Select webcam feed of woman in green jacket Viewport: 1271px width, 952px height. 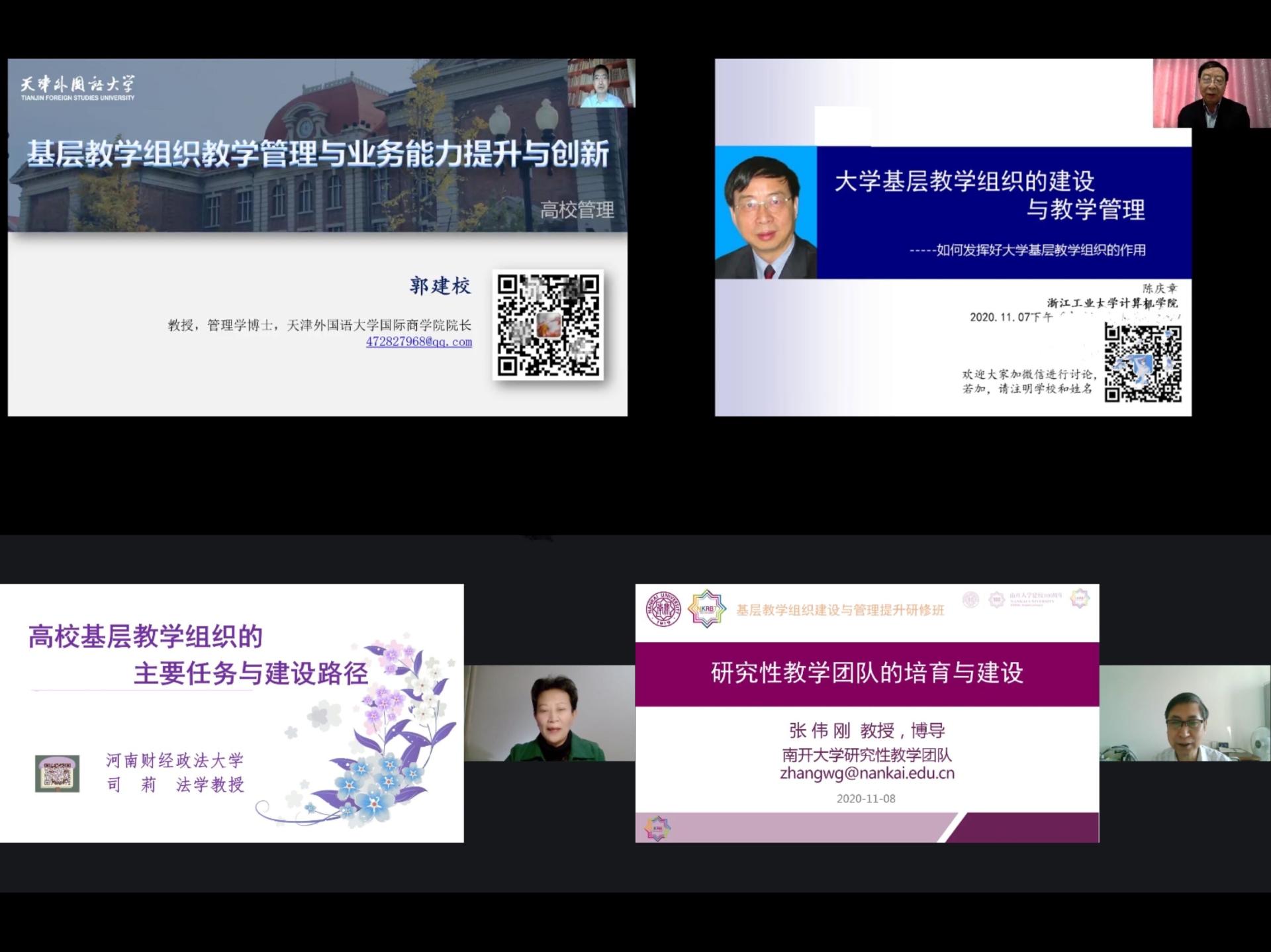tap(549, 713)
